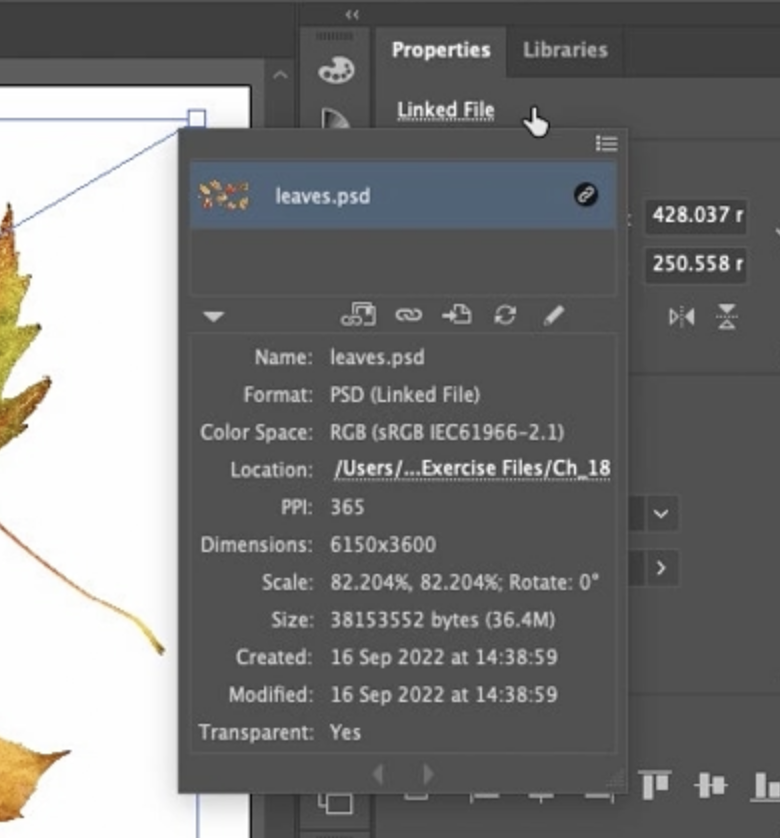The width and height of the screenshot is (780, 838).
Task: Expand the right-pointing chevron option
Action: (661, 568)
